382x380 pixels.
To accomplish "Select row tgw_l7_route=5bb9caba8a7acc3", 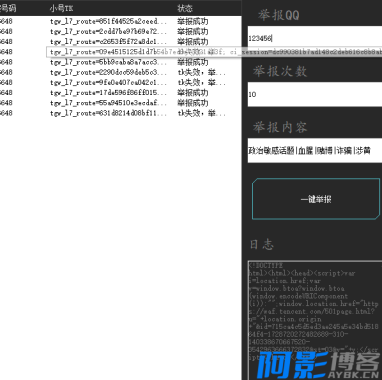I will (121, 62).
